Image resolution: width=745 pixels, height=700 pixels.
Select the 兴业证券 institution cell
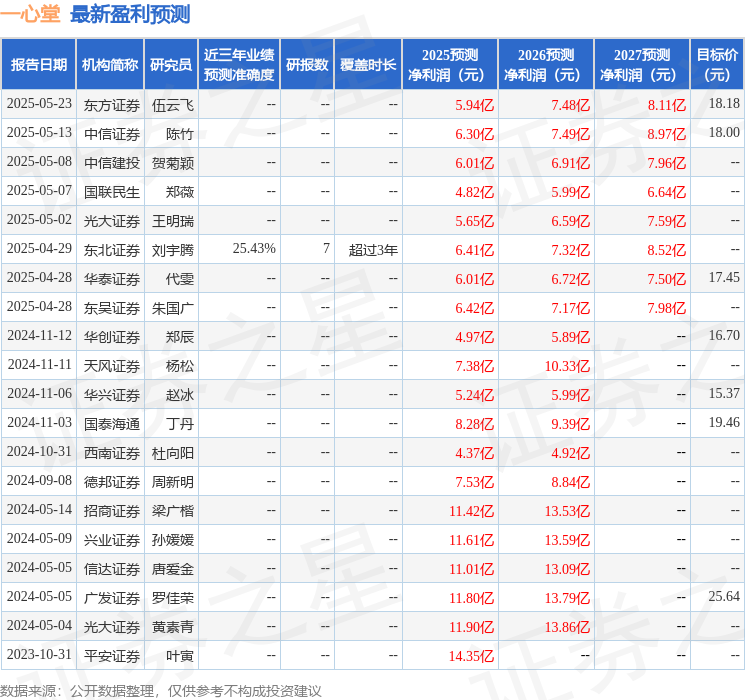(112, 540)
